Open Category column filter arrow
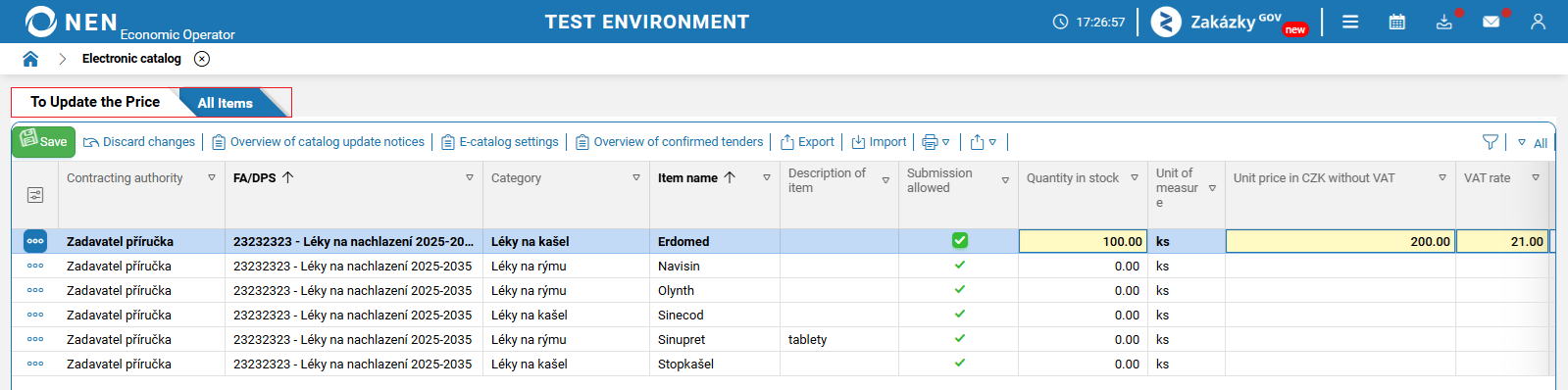The image size is (1568, 390). click(x=636, y=178)
